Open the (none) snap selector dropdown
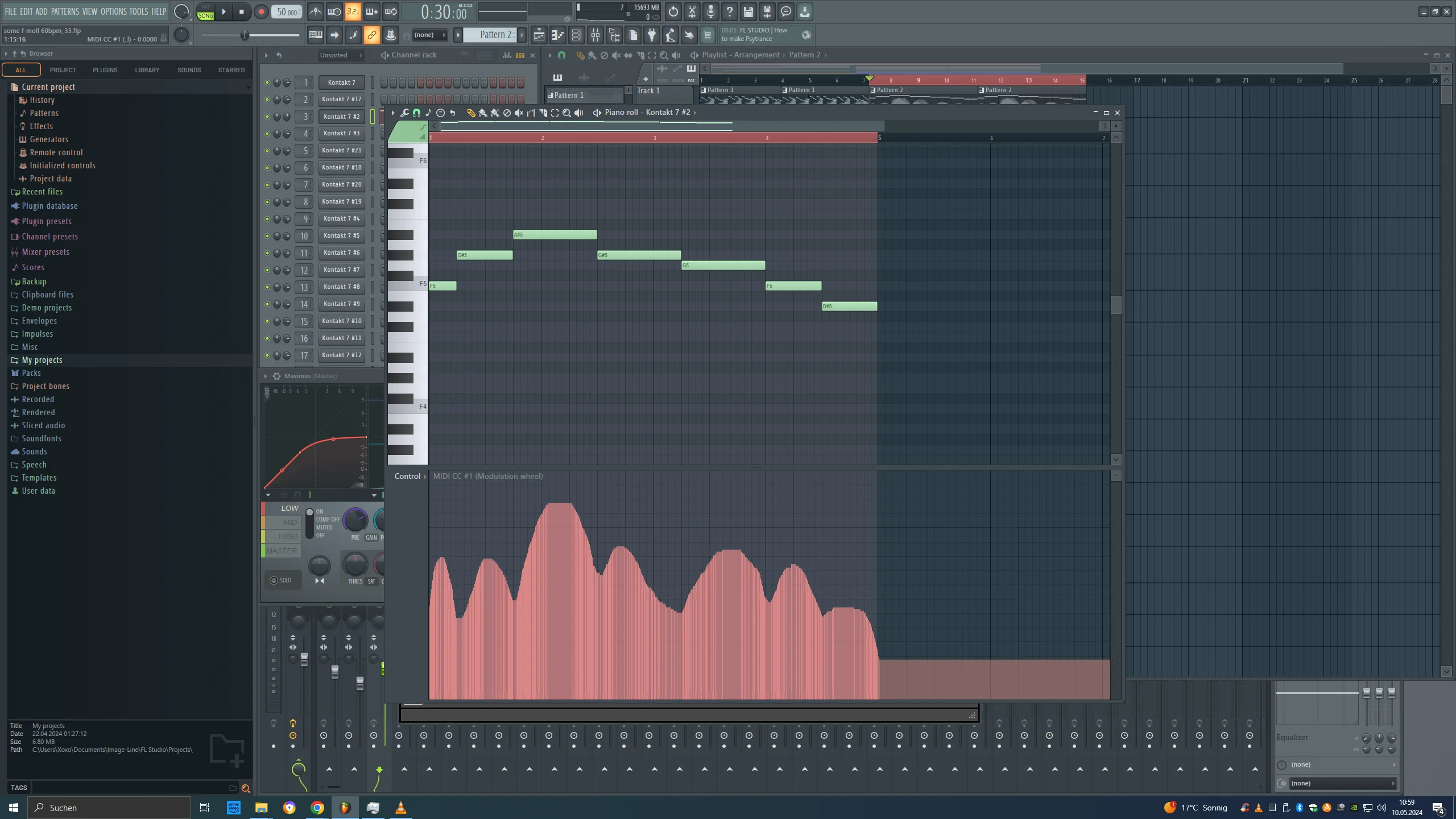Screen dimensions: 1456x819 click(x=429, y=35)
